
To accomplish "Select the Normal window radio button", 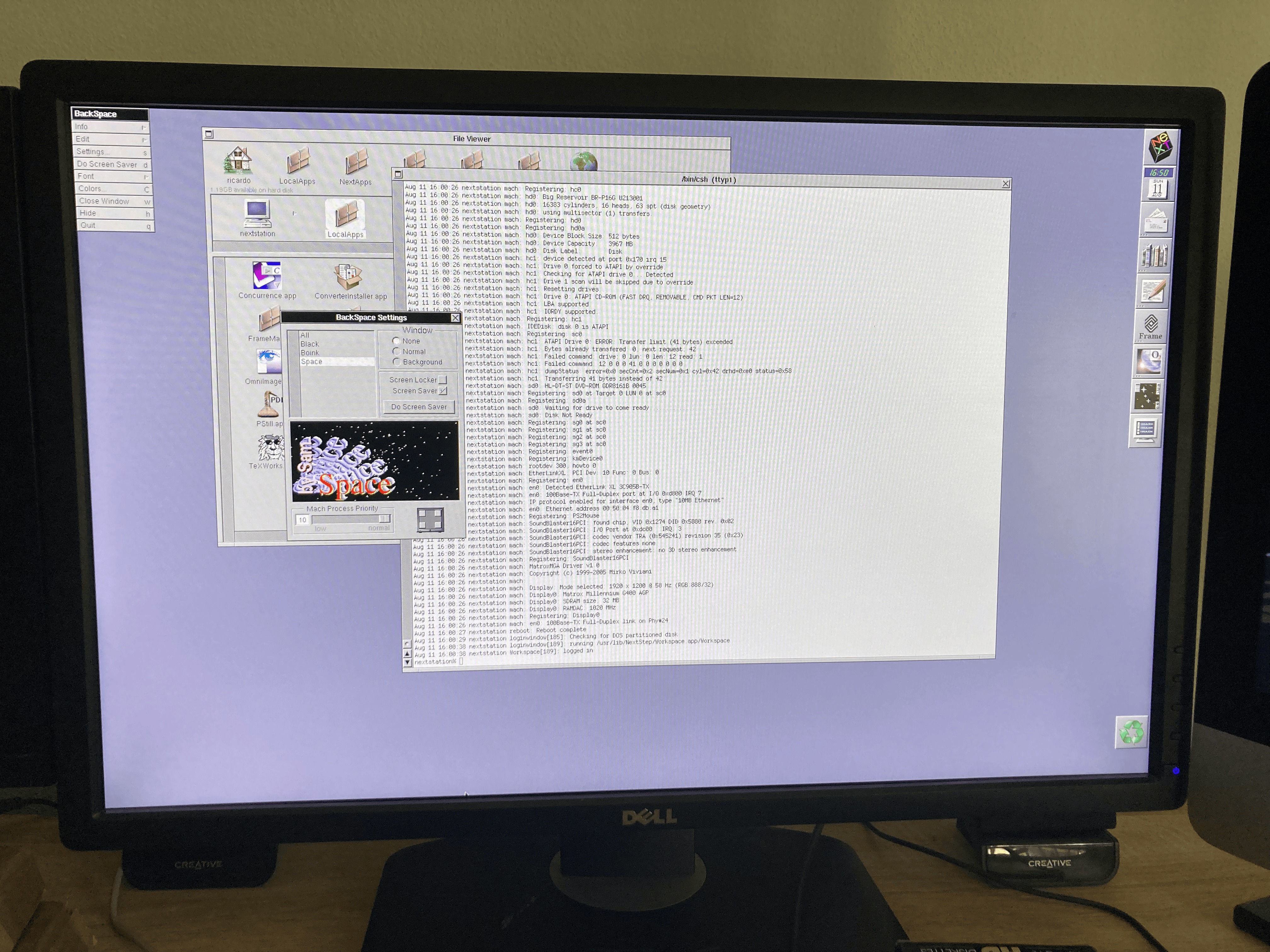I will point(396,351).
